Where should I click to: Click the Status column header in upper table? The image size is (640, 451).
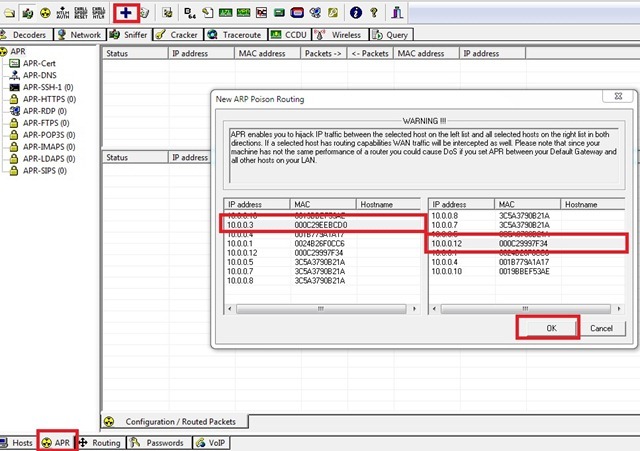[x=135, y=53]
